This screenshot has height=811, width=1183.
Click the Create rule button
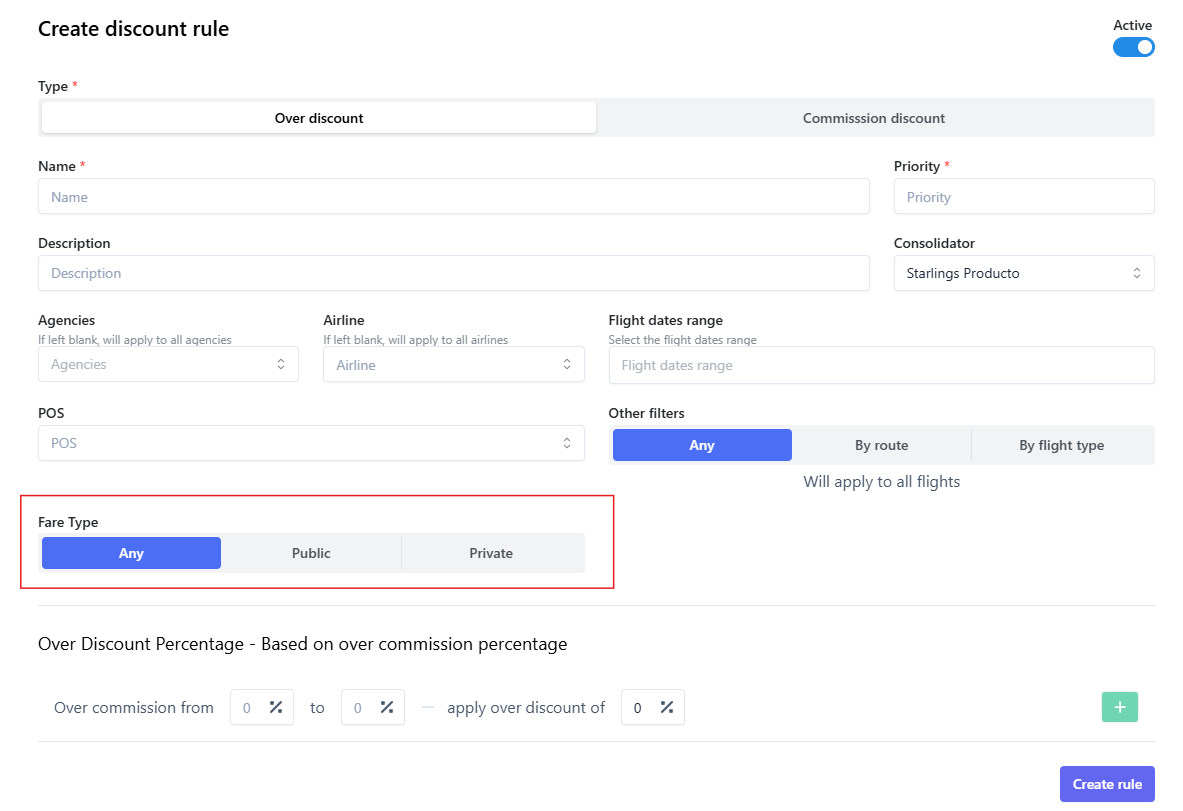tap(1106, 784)
